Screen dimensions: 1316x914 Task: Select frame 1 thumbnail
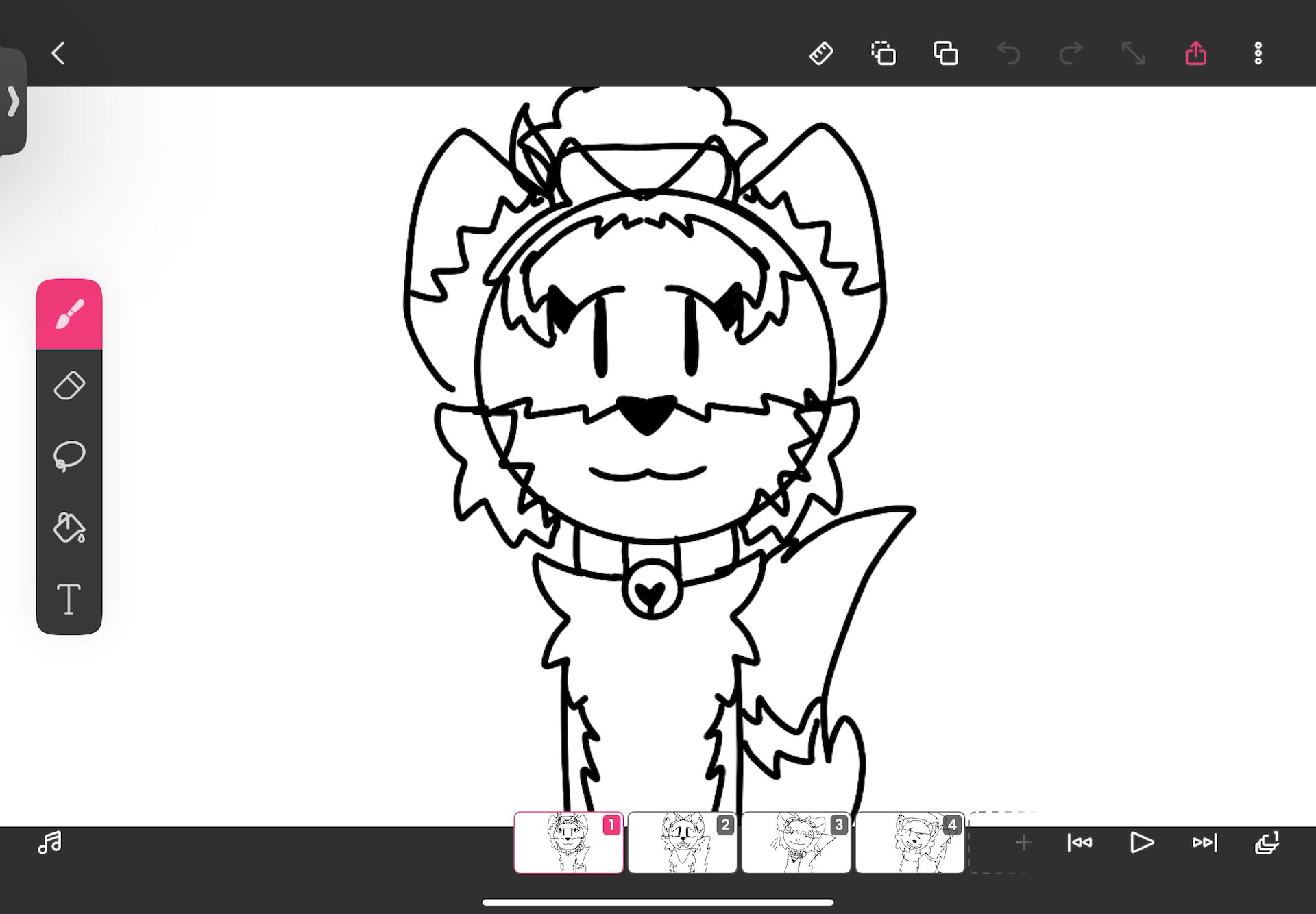(569, 842)
